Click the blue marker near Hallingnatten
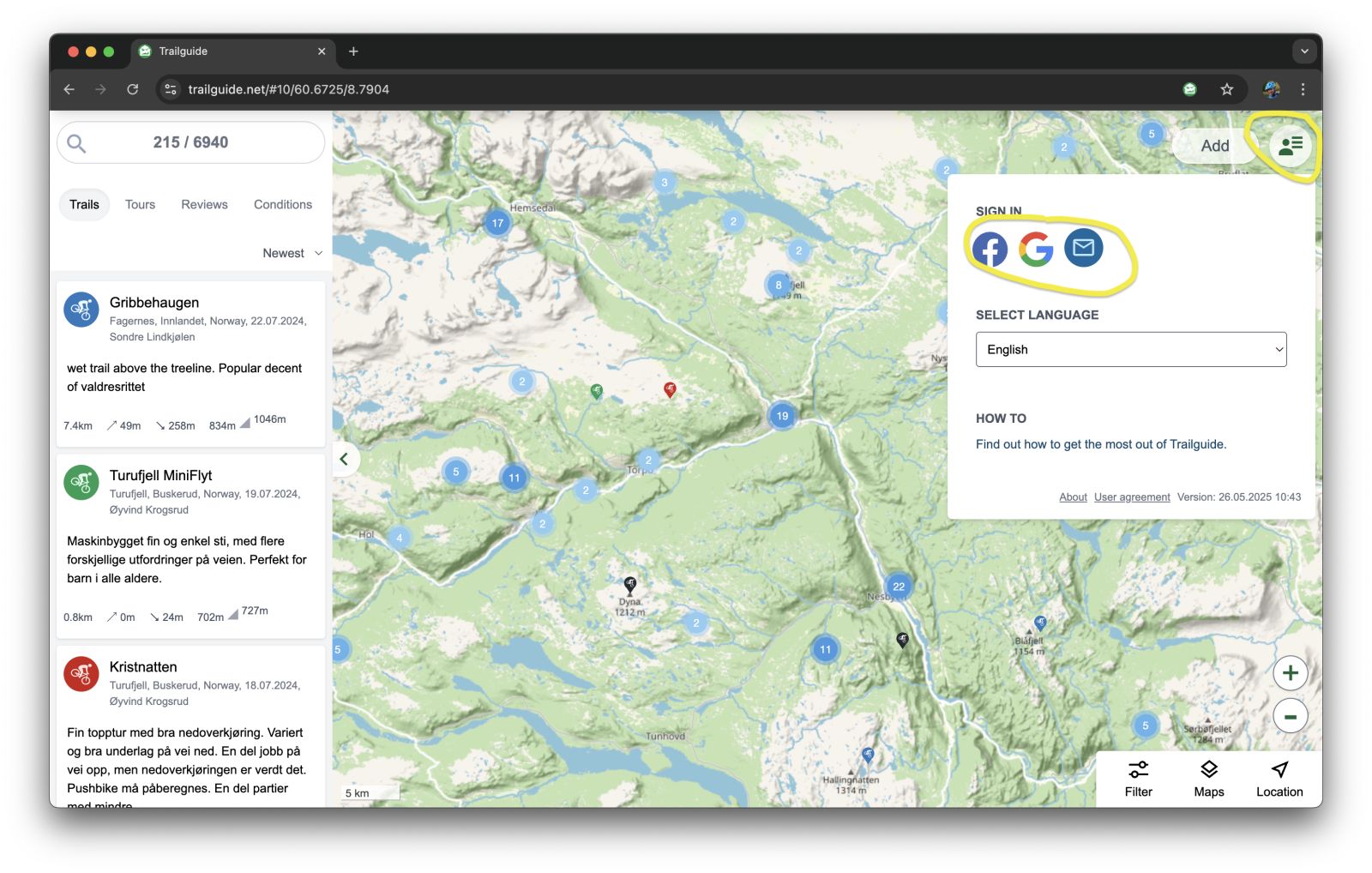The height and width of the screenshot is (873, 1372). [868, 755]
